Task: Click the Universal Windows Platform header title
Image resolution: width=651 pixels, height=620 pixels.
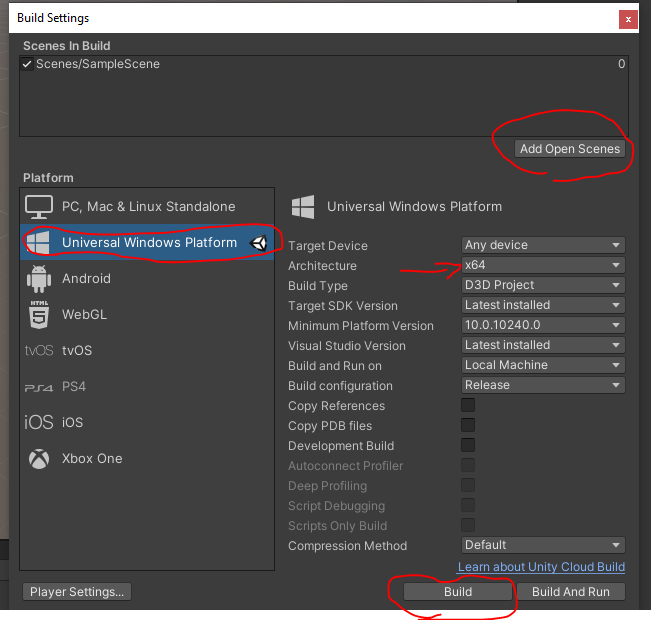Action: [x=414, y=206]
